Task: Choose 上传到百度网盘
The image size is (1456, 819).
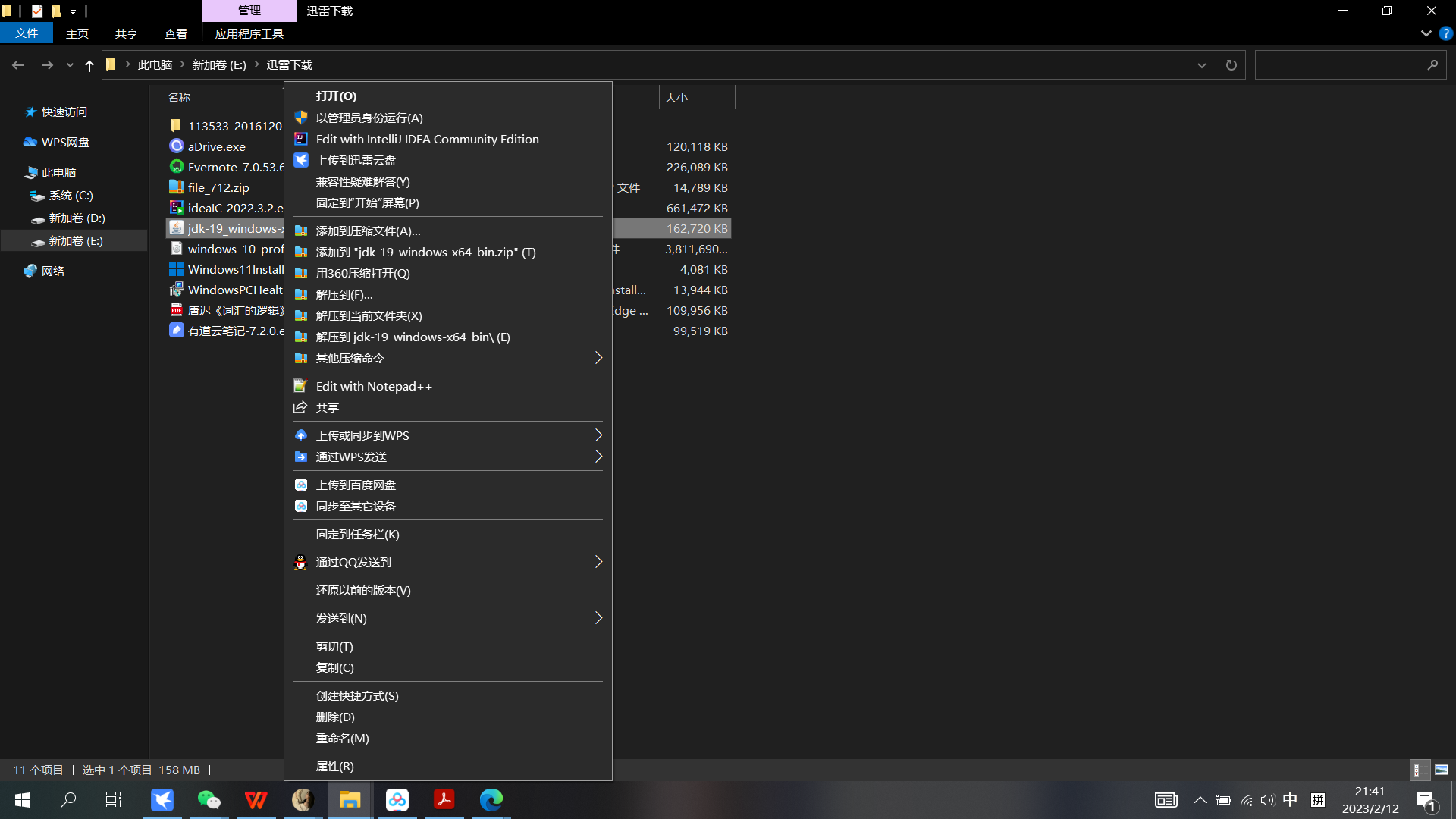Action: click(x=447, y=485)
